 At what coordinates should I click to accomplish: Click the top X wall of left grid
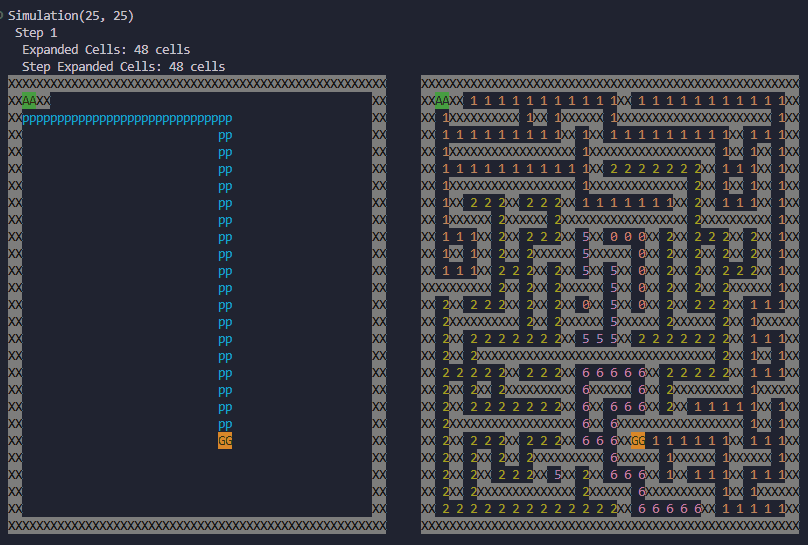pos(197,83)
